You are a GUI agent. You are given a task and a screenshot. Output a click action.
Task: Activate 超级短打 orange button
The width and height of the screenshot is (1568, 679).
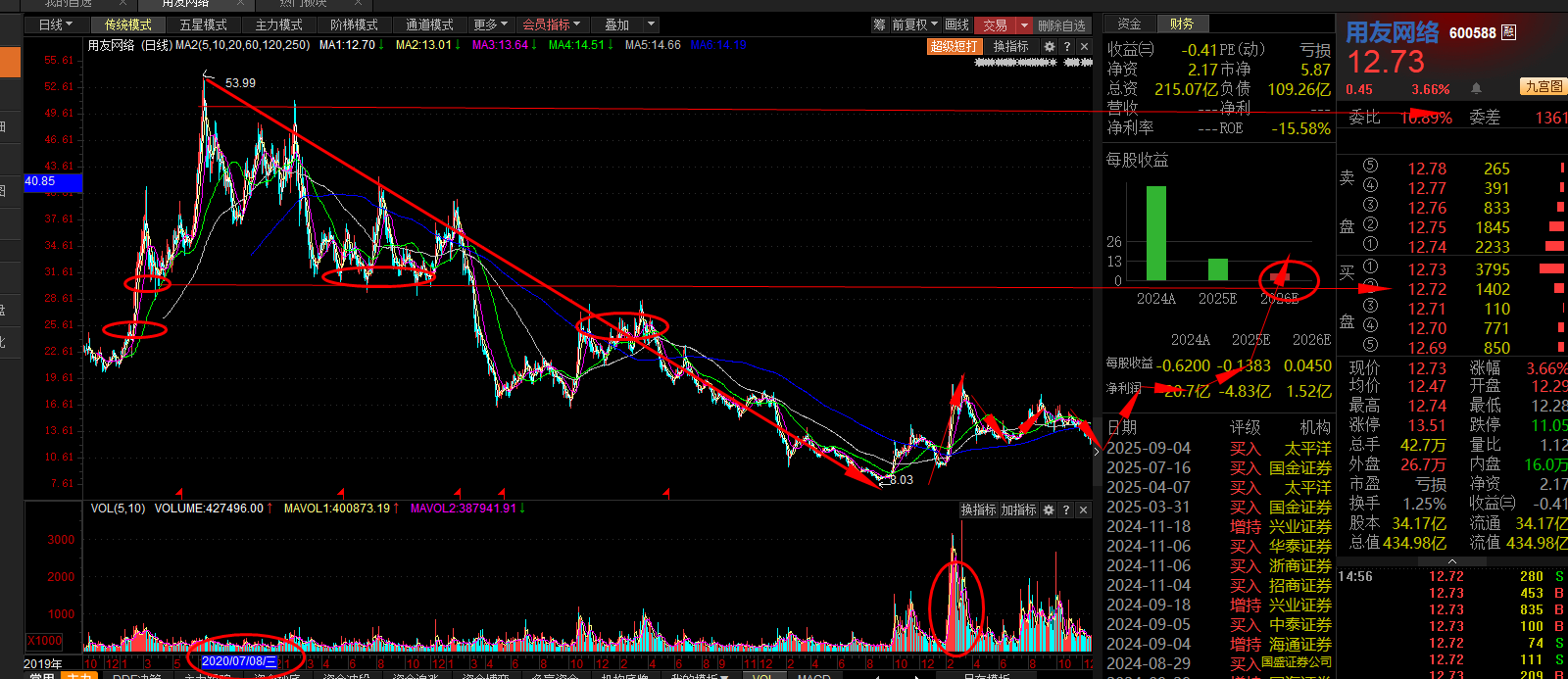(954, 47)
